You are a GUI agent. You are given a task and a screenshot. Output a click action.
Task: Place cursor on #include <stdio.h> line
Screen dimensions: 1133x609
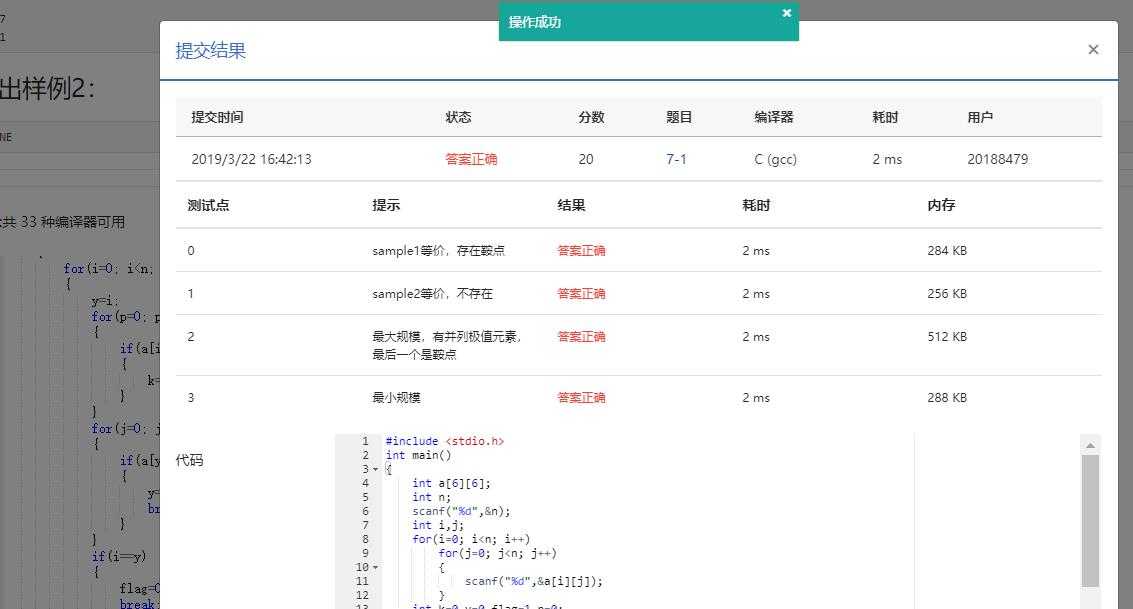coord(444,441)
